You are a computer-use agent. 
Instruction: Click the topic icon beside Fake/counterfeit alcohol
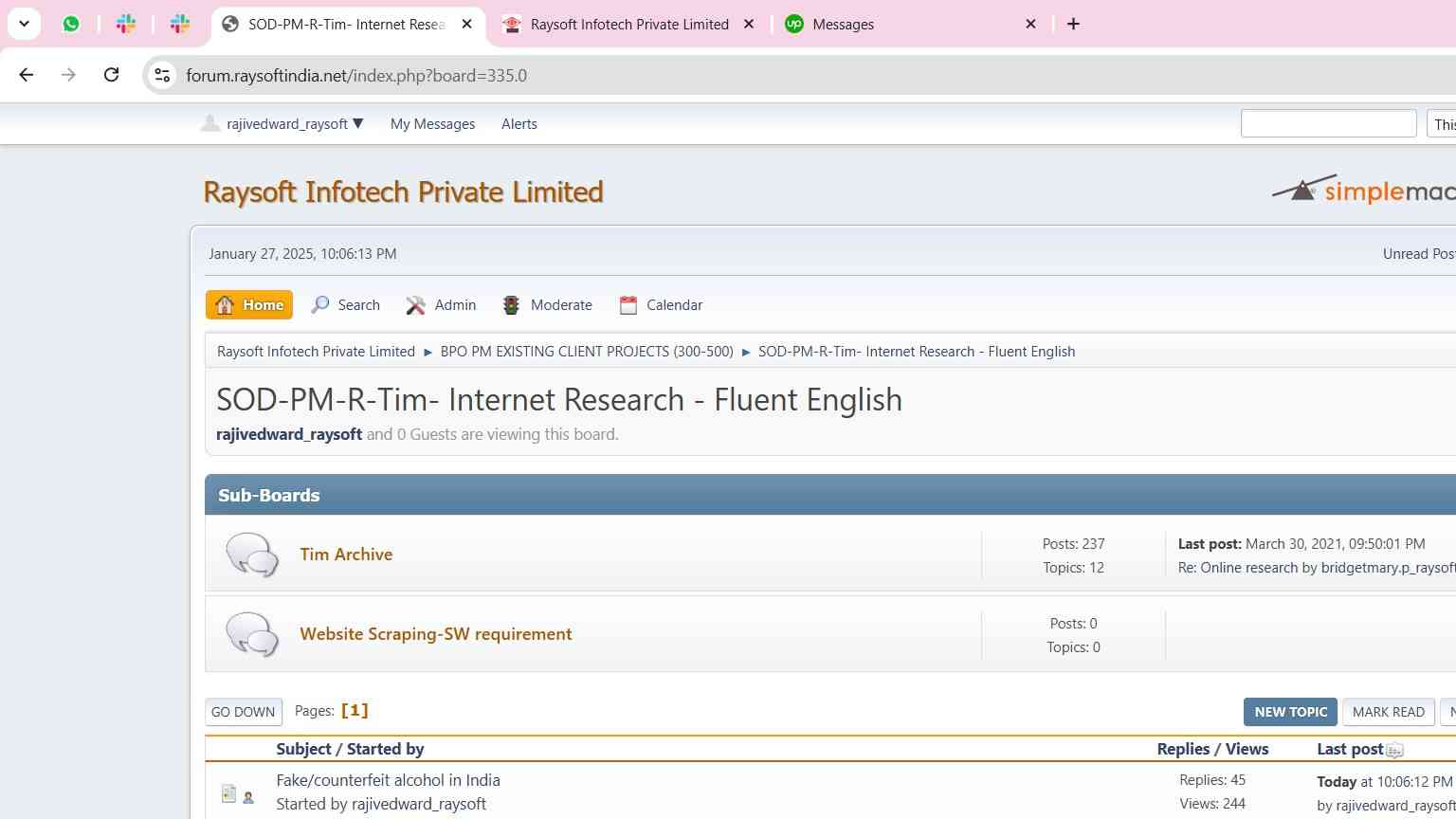[x=228, y=793]
